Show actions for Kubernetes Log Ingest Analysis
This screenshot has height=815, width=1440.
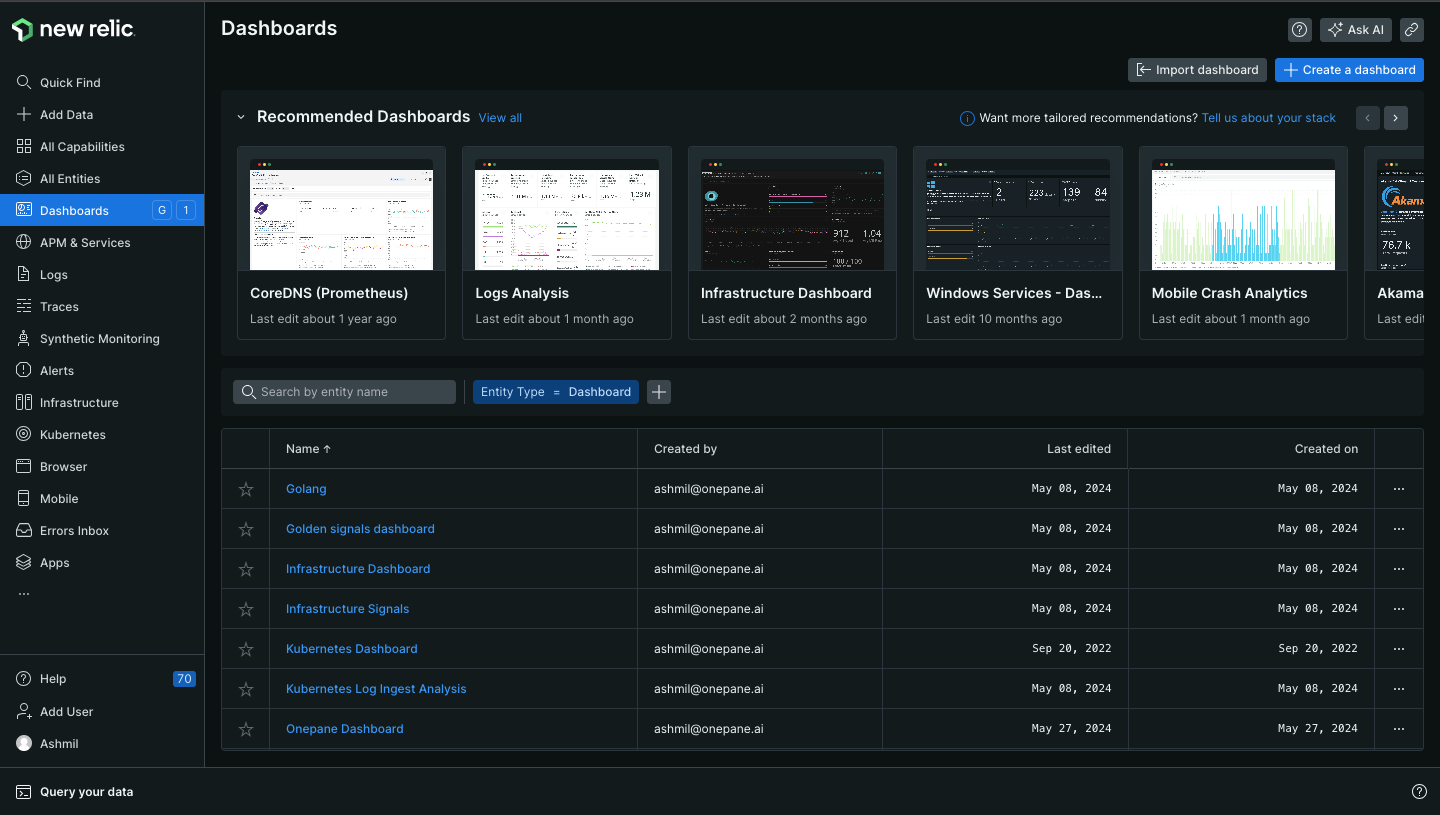click(x=1399, y=689)
